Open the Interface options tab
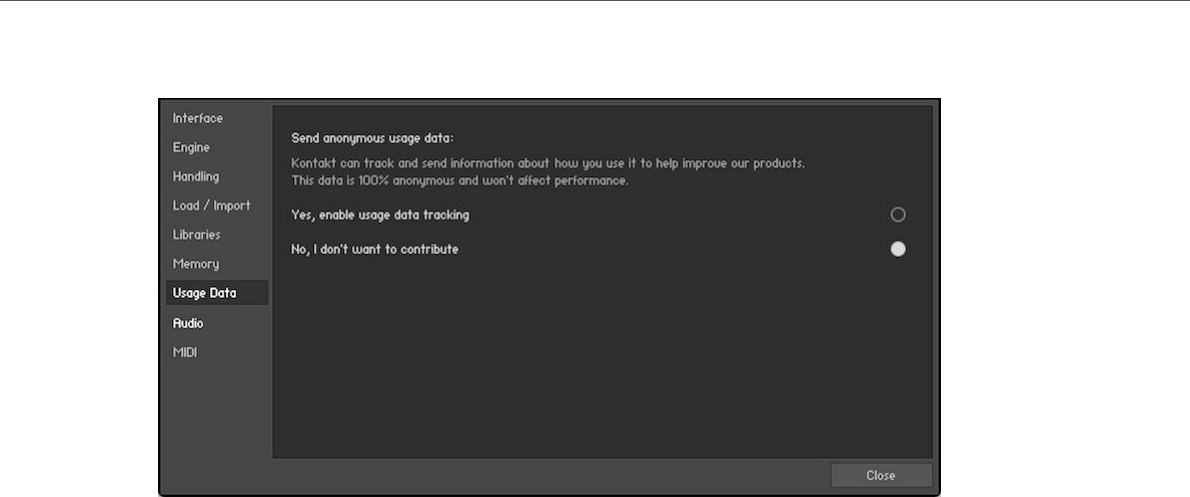 pyautogui.click(x=198, y=118)
